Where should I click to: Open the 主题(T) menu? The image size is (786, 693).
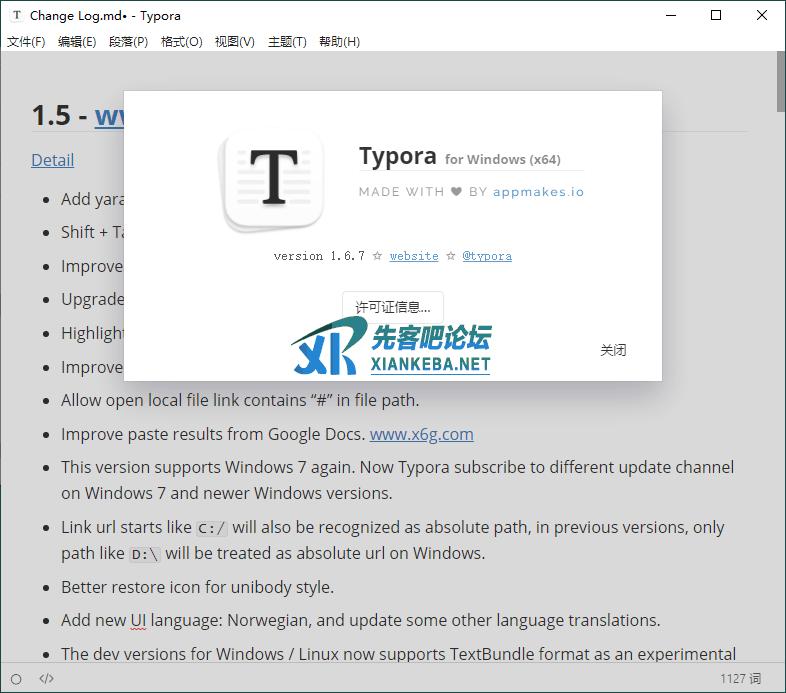287,42
